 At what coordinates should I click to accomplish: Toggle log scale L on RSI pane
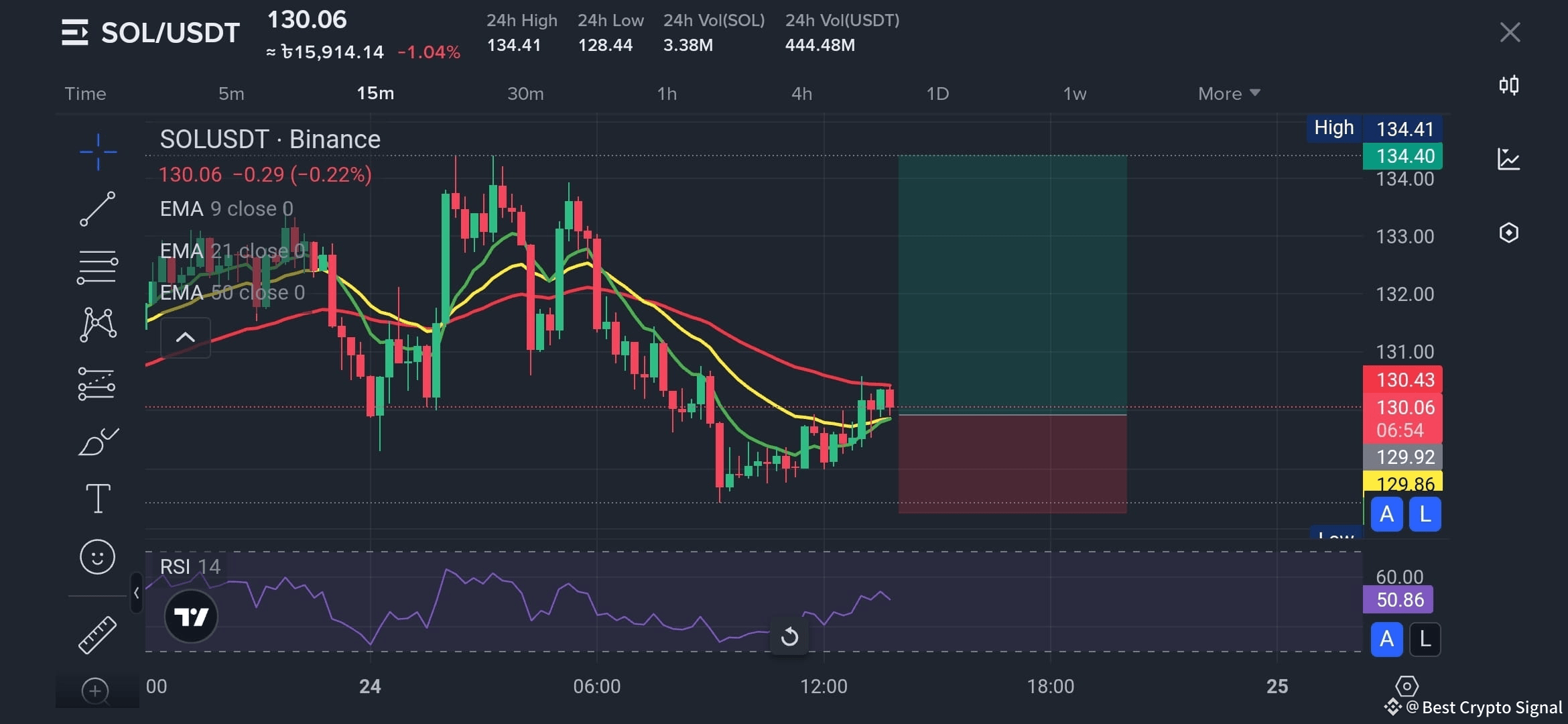tap(1425, 639)
